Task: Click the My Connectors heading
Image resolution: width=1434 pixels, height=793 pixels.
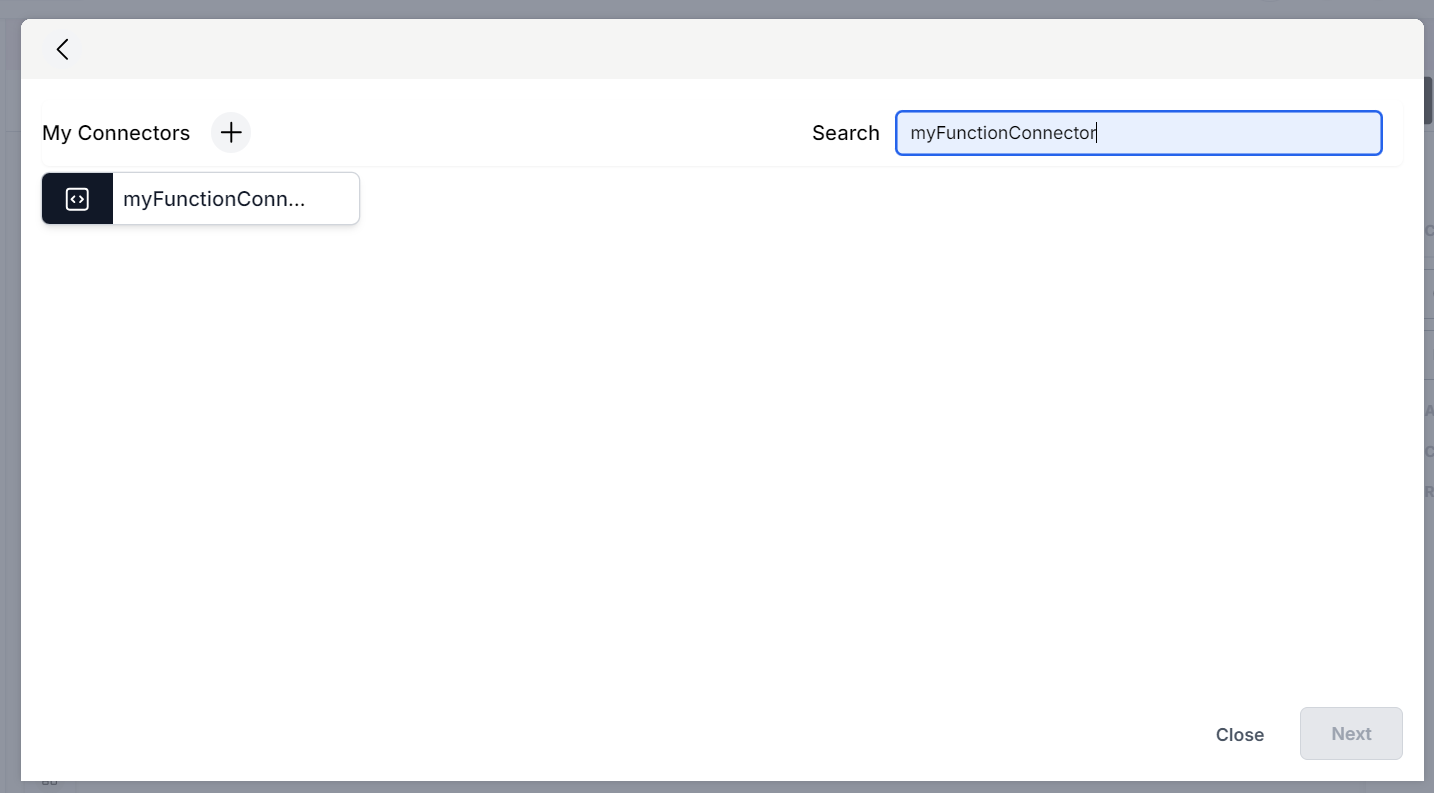Action: [116, 133]
